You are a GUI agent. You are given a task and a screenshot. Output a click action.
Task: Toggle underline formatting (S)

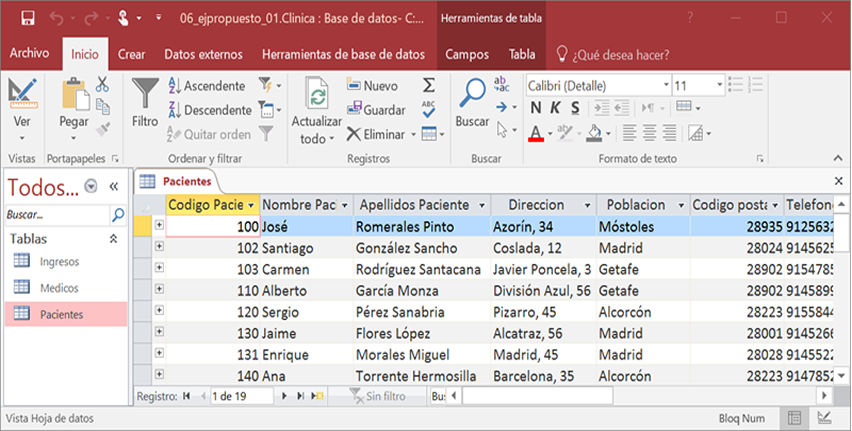574,108
